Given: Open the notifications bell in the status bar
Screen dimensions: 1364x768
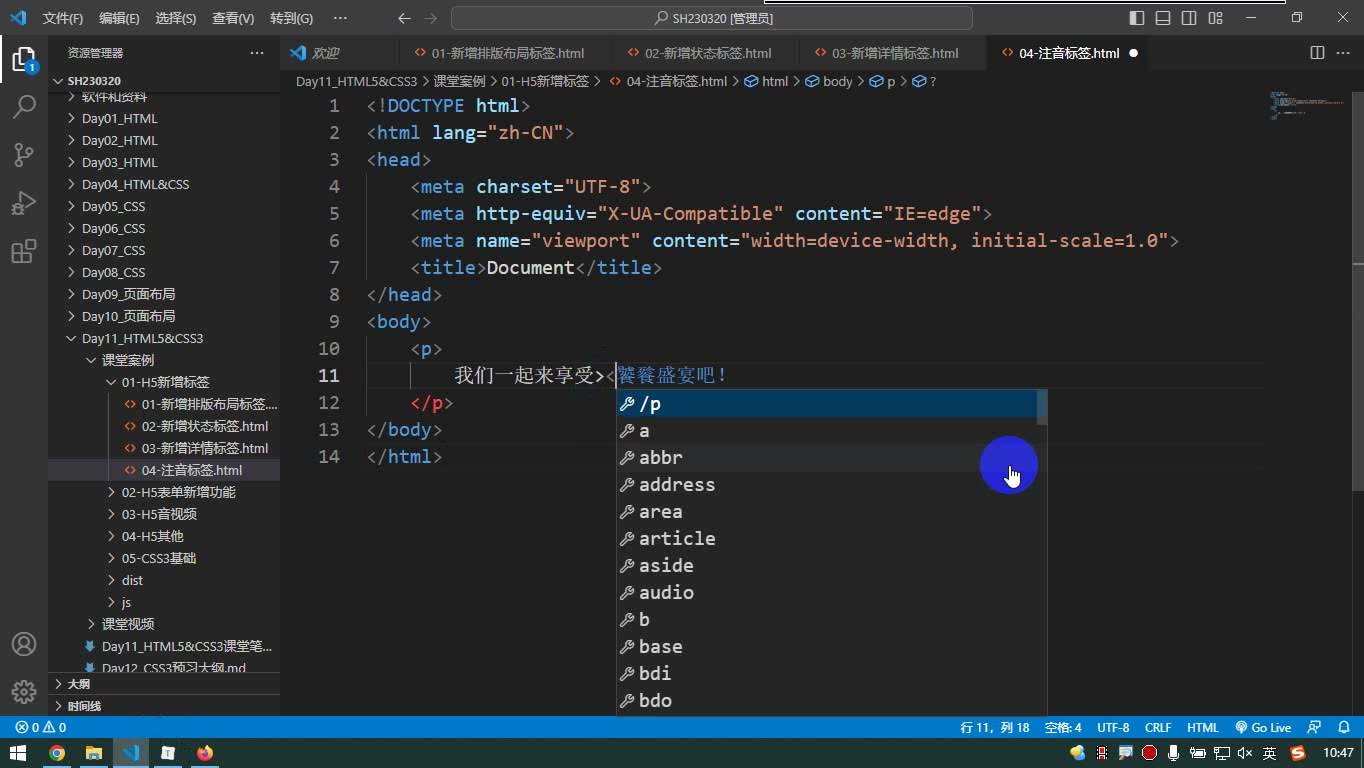Looking at the screenshot, I should point(1342,728).
